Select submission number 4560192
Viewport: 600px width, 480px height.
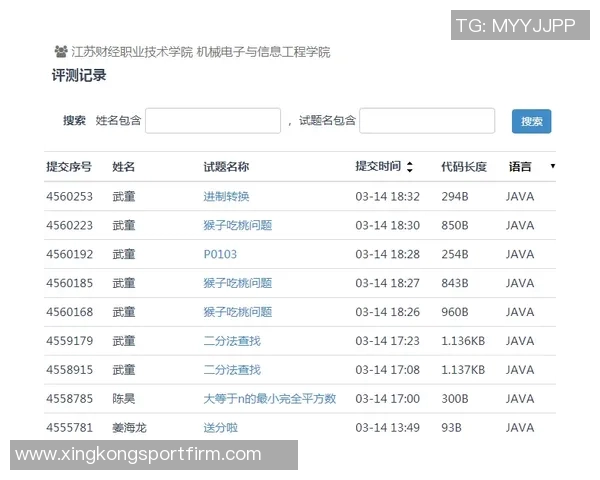pyautogui.click(x=70, y=254)
